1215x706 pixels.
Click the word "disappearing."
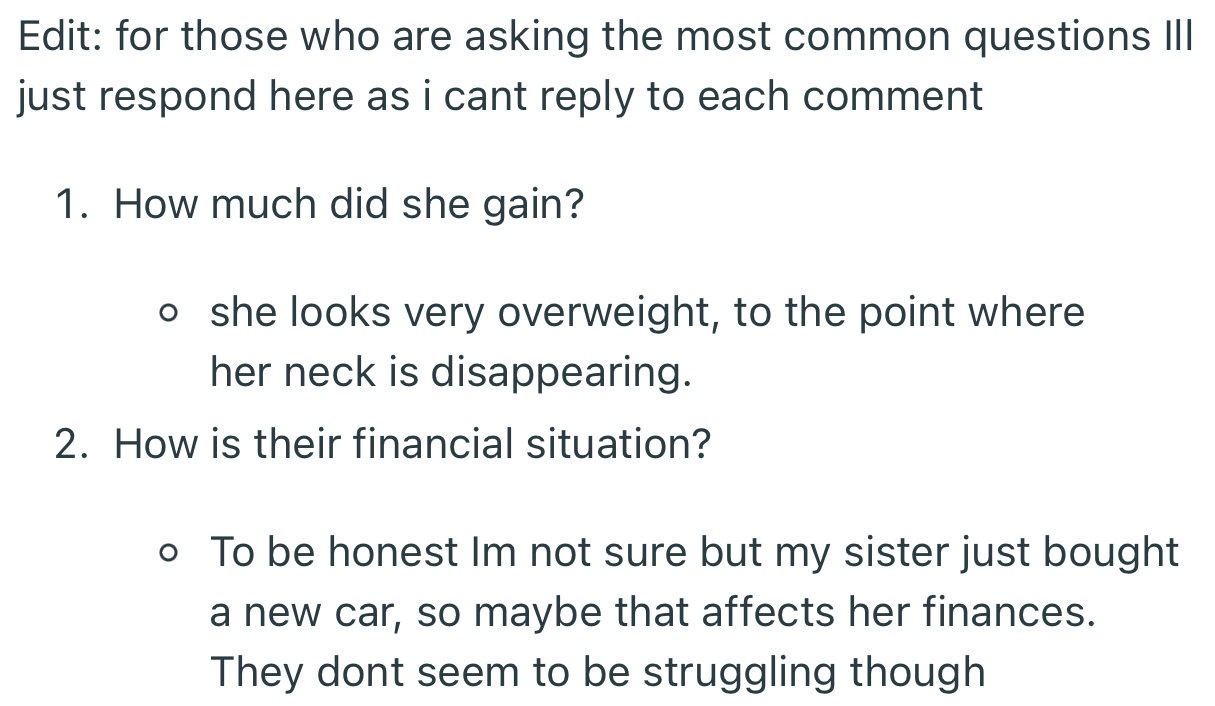(x=561, y=374)
